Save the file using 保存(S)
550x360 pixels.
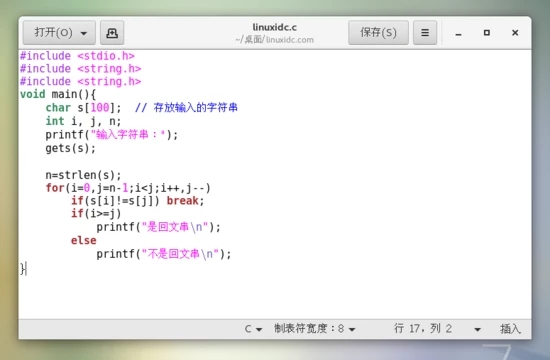click(x=378, y=33)
